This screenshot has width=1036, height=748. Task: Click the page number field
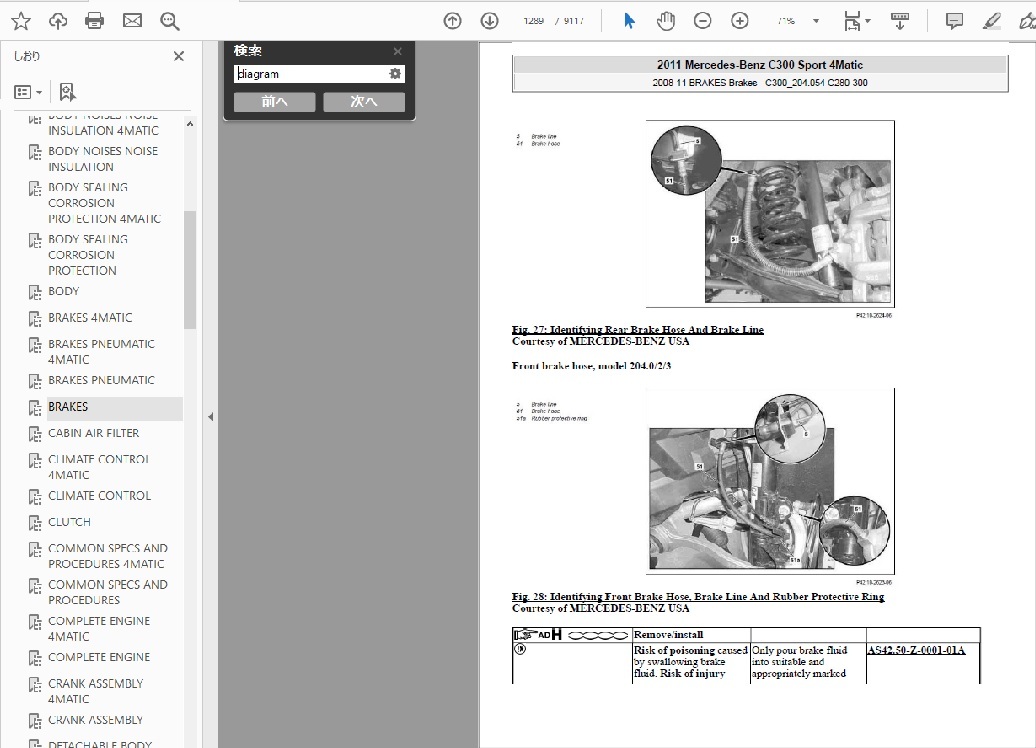pyautogui.click(x=534, y=21)
